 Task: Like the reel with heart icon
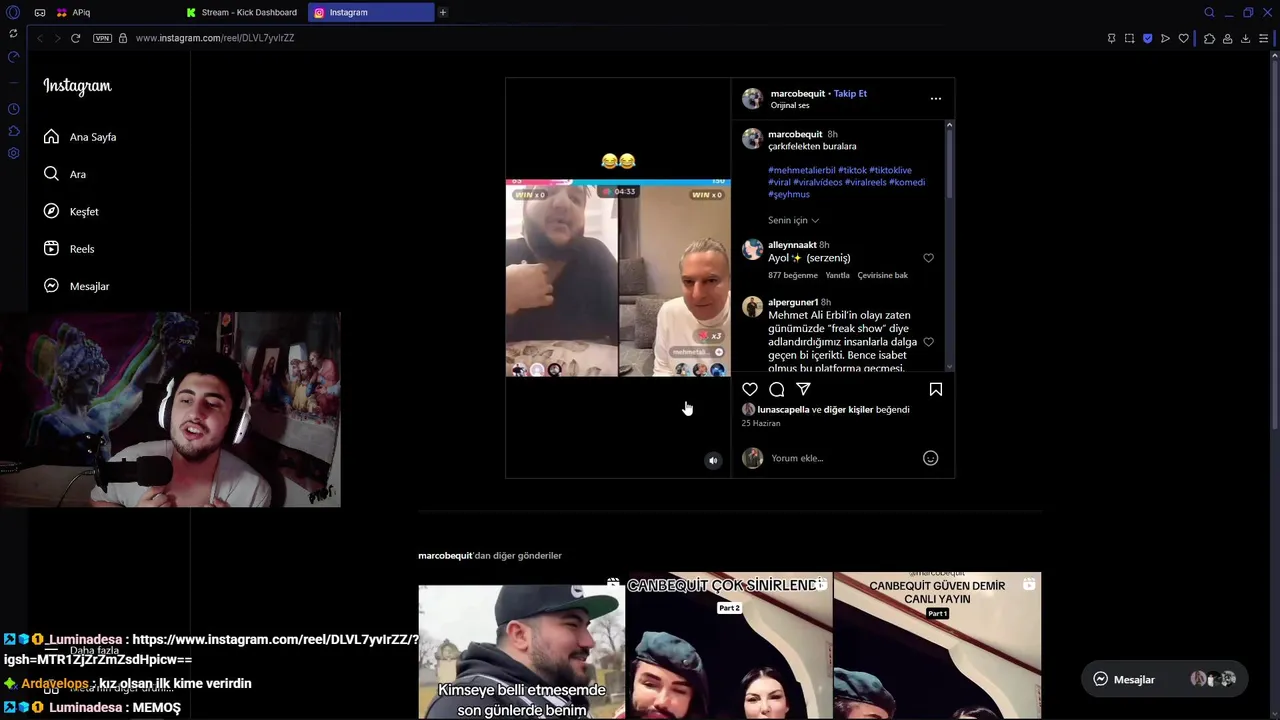pos(750,389)
